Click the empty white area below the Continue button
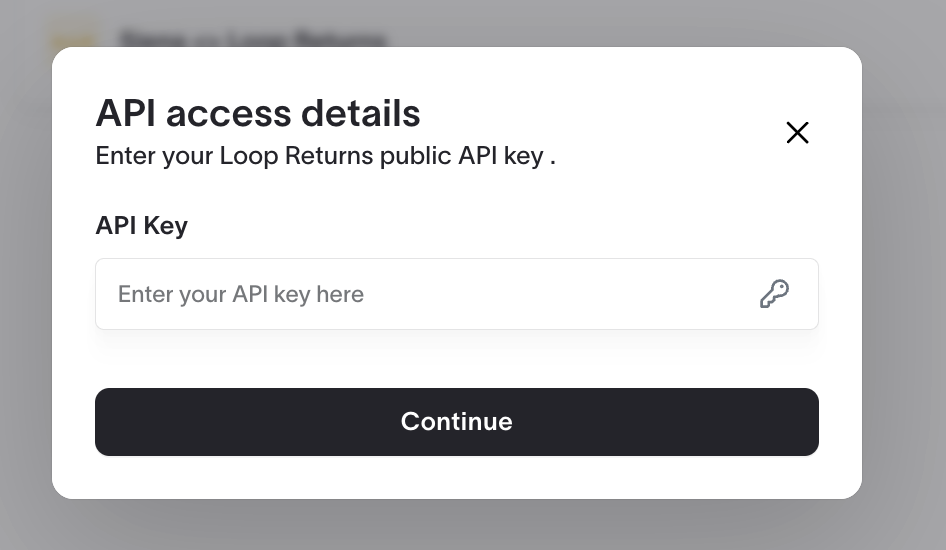The width and height of the screenshot is (946, 550). click(x=457, y=477)
